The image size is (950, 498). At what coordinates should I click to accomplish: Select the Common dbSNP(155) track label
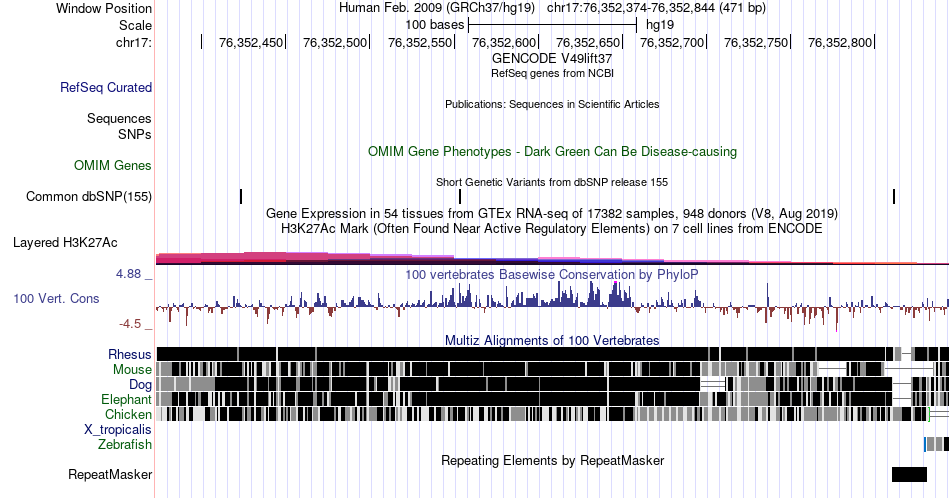(89, 196)
